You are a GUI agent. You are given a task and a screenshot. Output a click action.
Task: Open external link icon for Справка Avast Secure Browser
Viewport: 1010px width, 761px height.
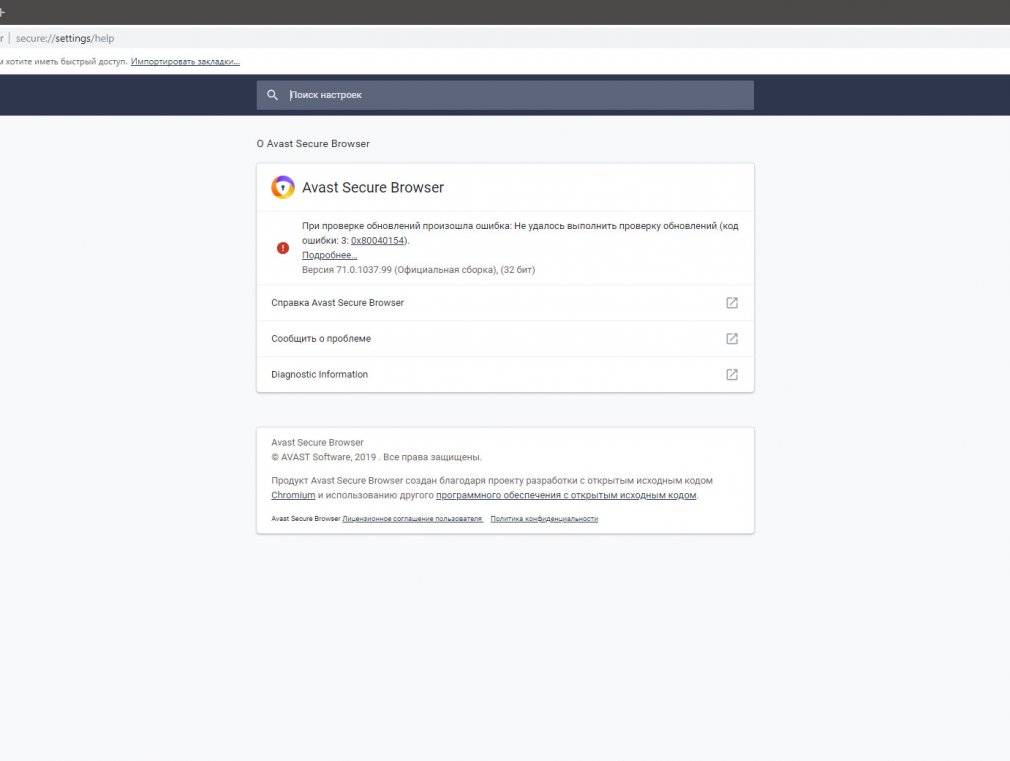click(x=732, y=303)
